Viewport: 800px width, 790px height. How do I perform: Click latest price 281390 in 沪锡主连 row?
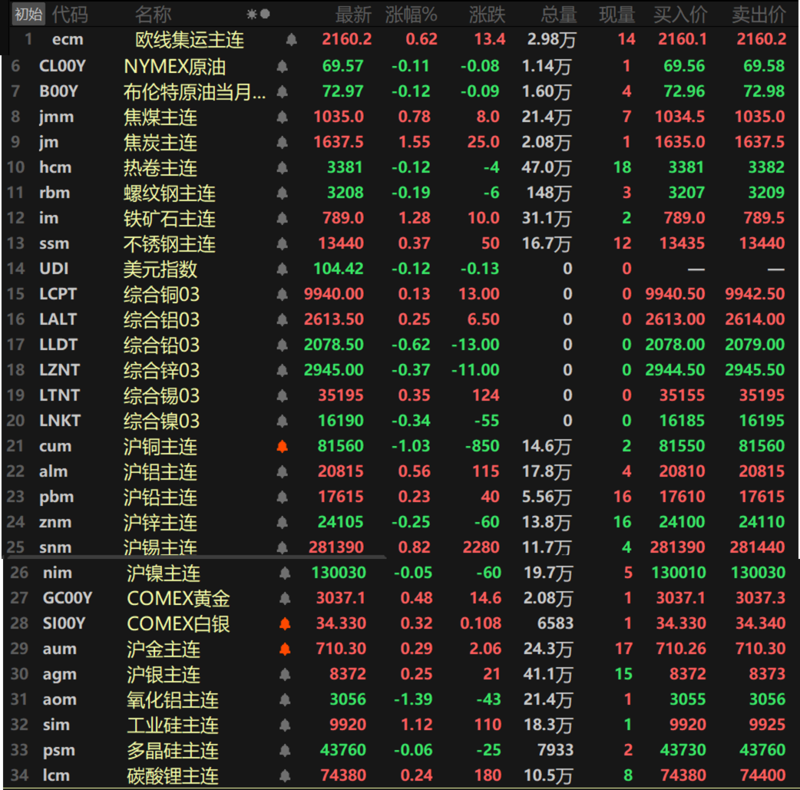pyautogui.click(x=336, y=547)
